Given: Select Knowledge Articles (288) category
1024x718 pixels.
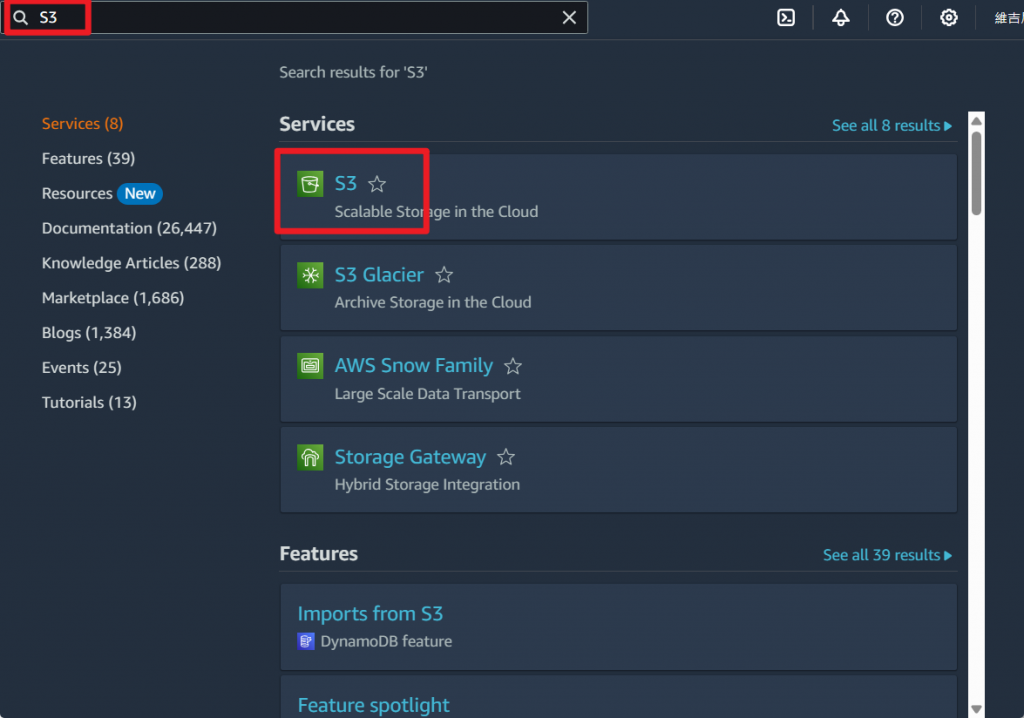Looking at the screenshot, I should 131,263.
